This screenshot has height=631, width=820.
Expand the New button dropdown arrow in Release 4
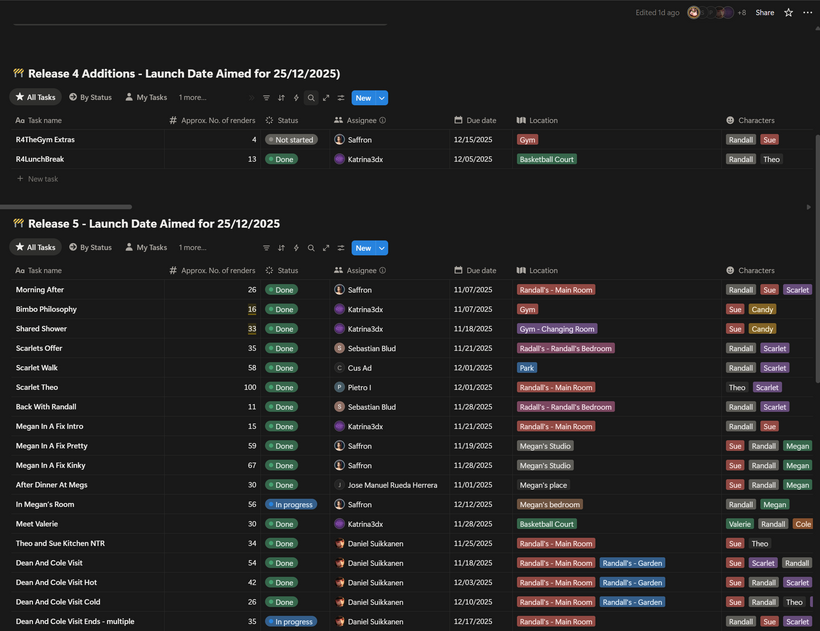pyautogui.click(x=382, y=98)
